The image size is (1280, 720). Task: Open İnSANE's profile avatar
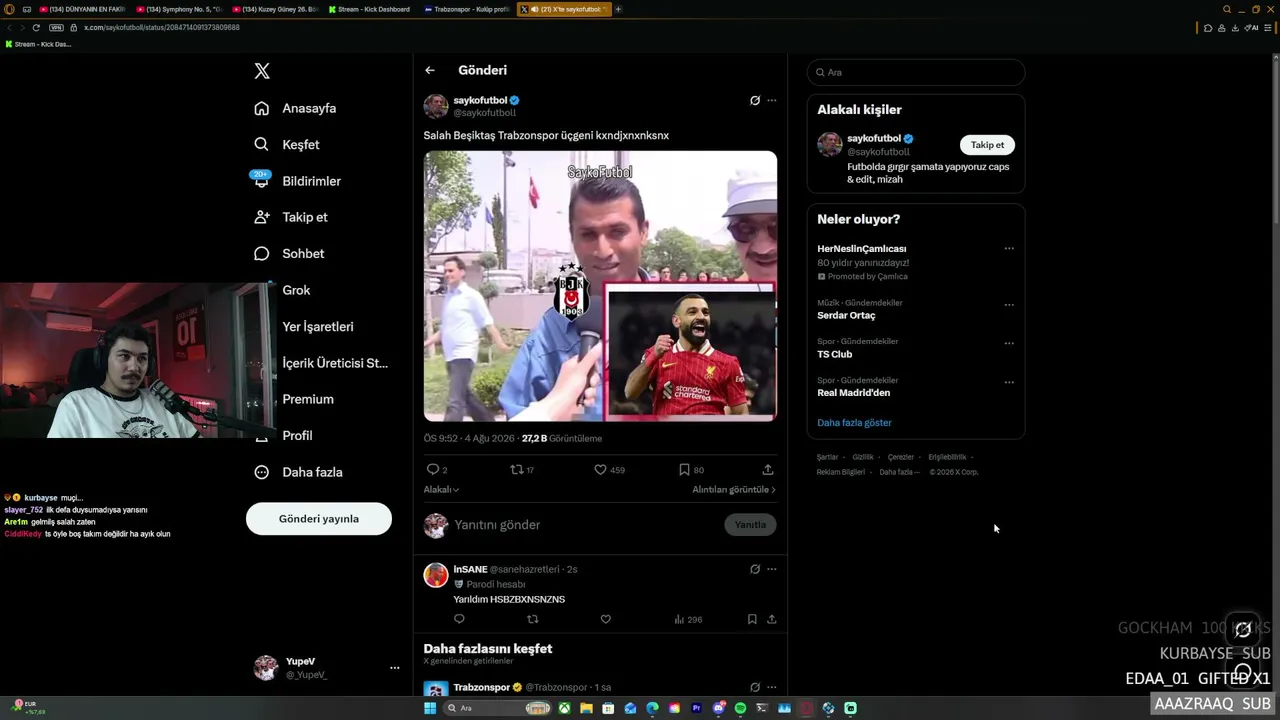click(436, 575)
